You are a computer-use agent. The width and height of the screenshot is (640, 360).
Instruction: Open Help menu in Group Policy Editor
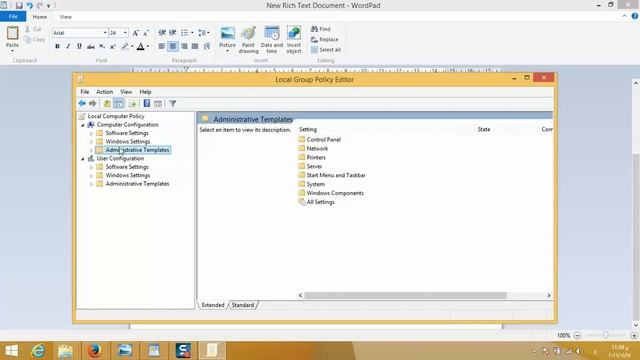[x=145, y=92]
